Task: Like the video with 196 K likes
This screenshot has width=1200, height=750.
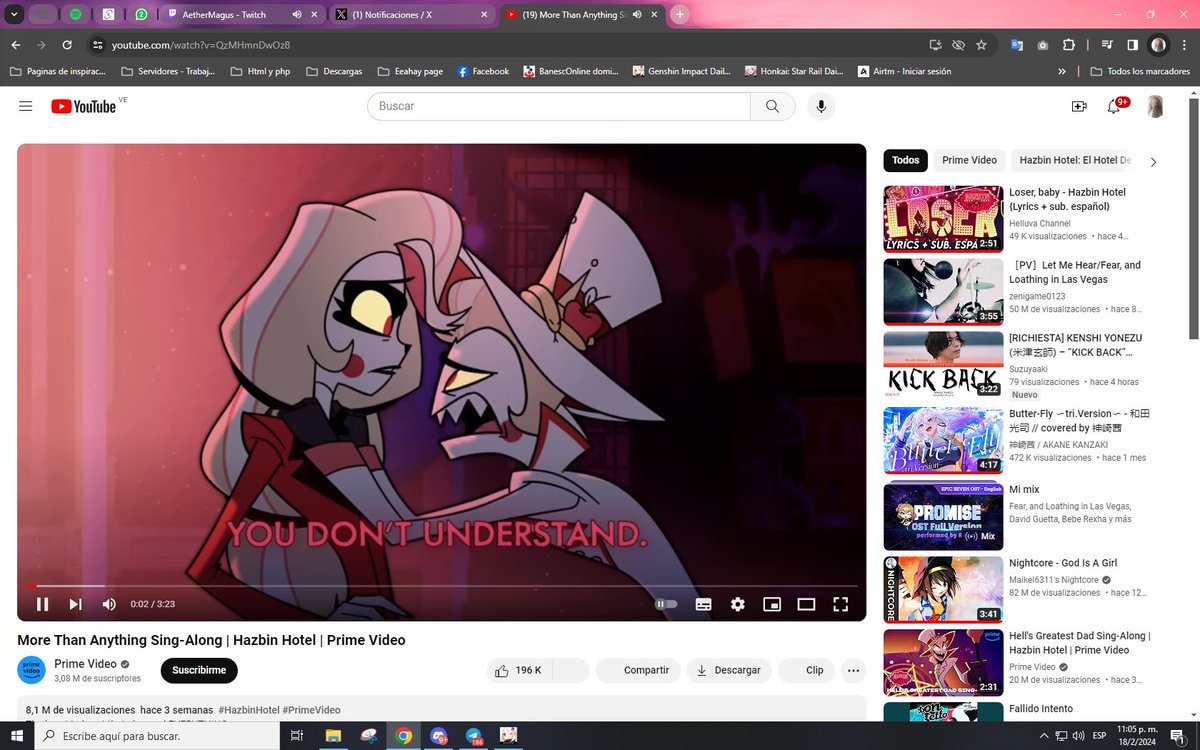Action: (518, 670)
